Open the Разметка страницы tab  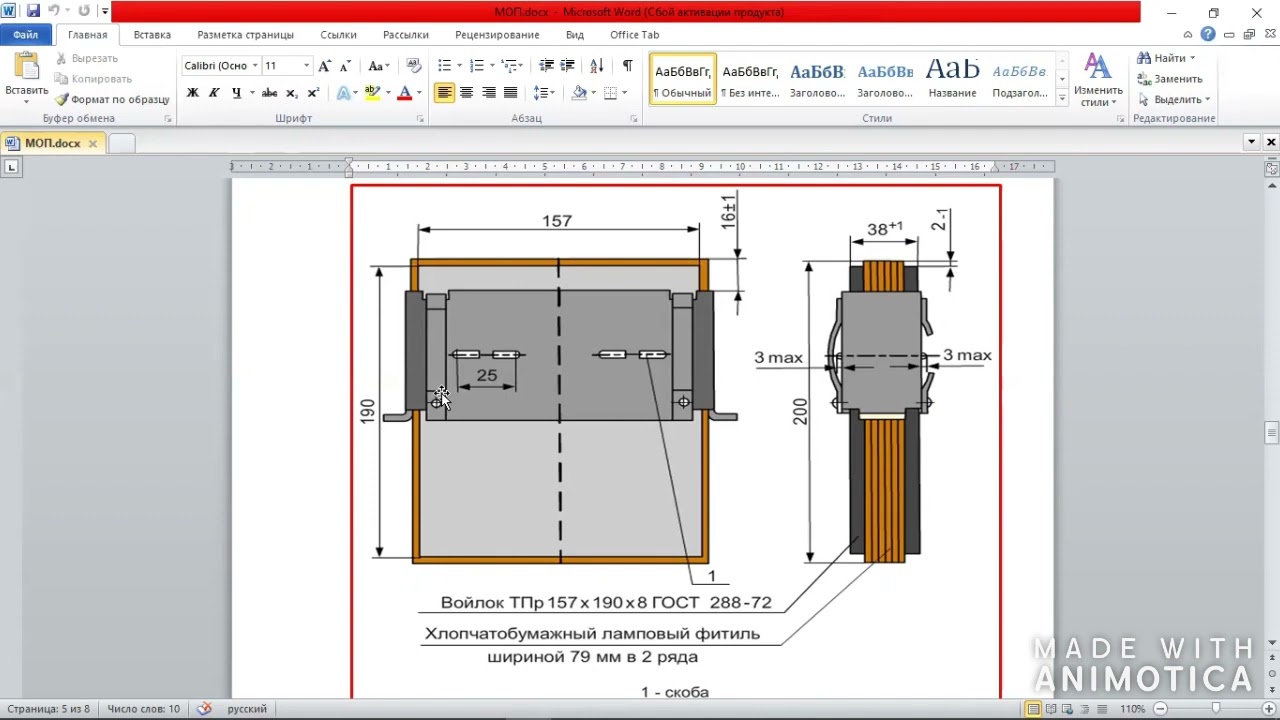pos(245,34)
